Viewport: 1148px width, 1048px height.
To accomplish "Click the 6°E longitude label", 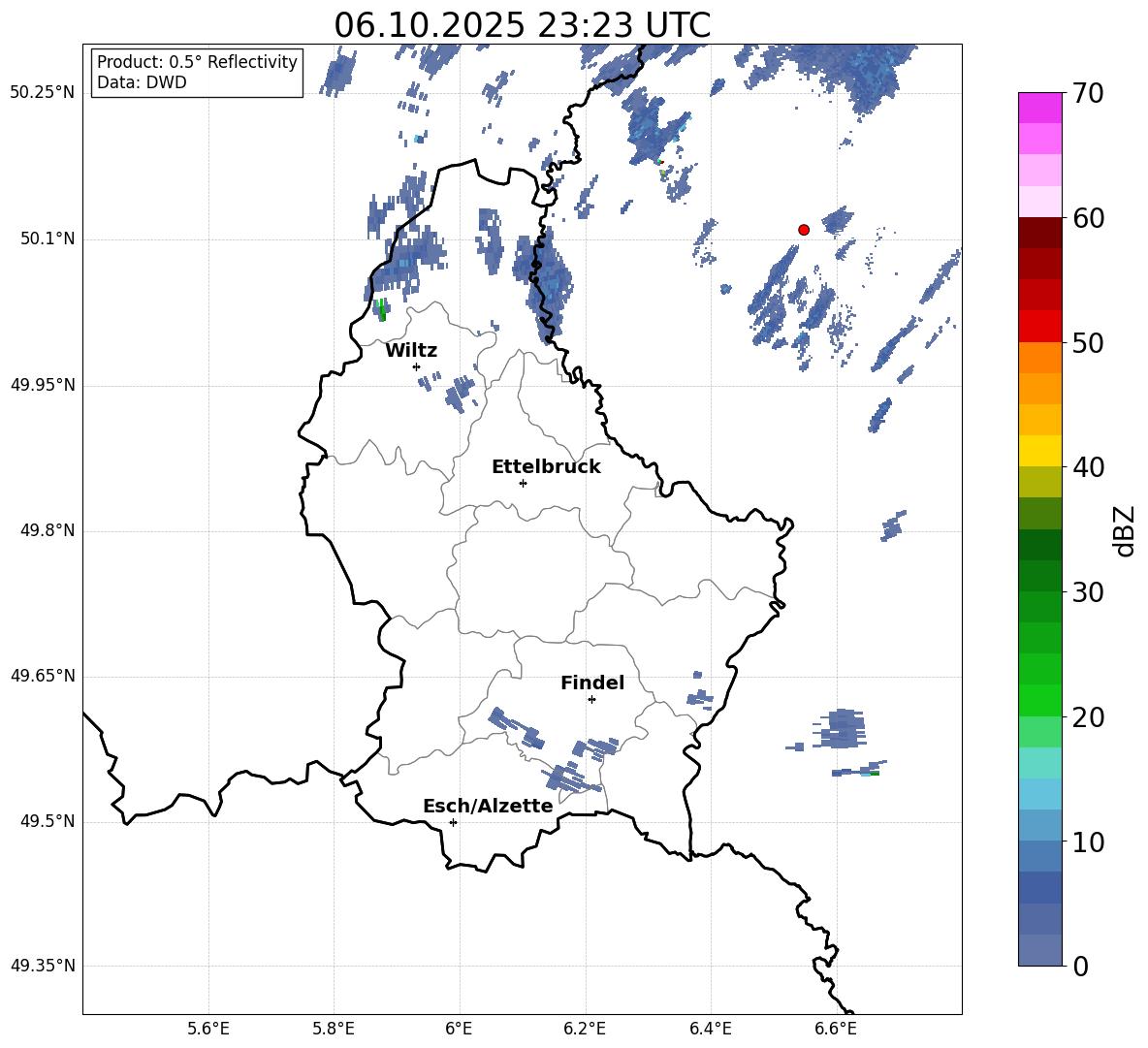I will (x=459, y=1029).
